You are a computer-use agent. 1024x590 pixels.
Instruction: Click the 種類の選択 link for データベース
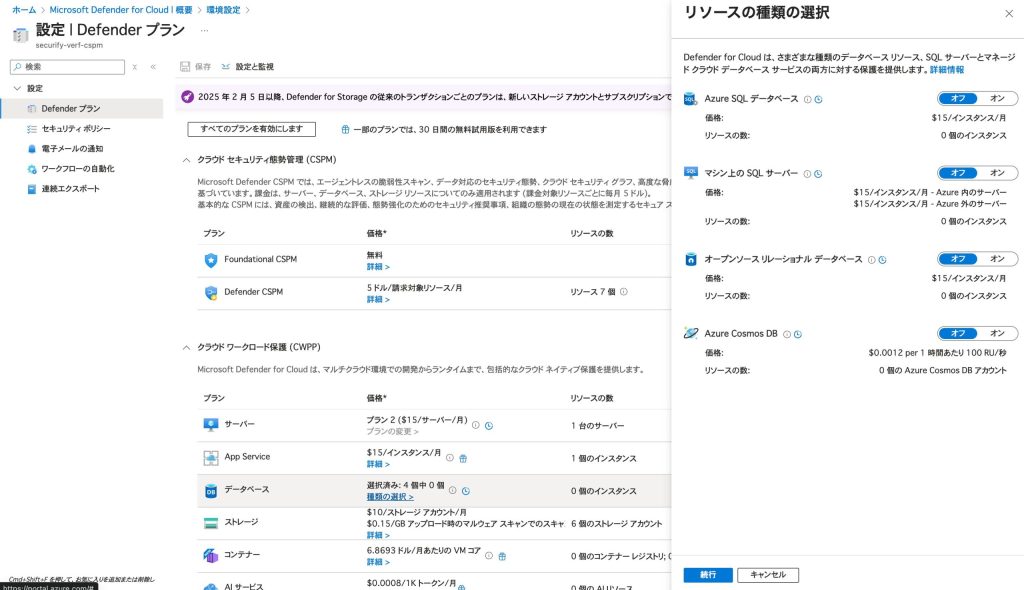tap(389, 497)
